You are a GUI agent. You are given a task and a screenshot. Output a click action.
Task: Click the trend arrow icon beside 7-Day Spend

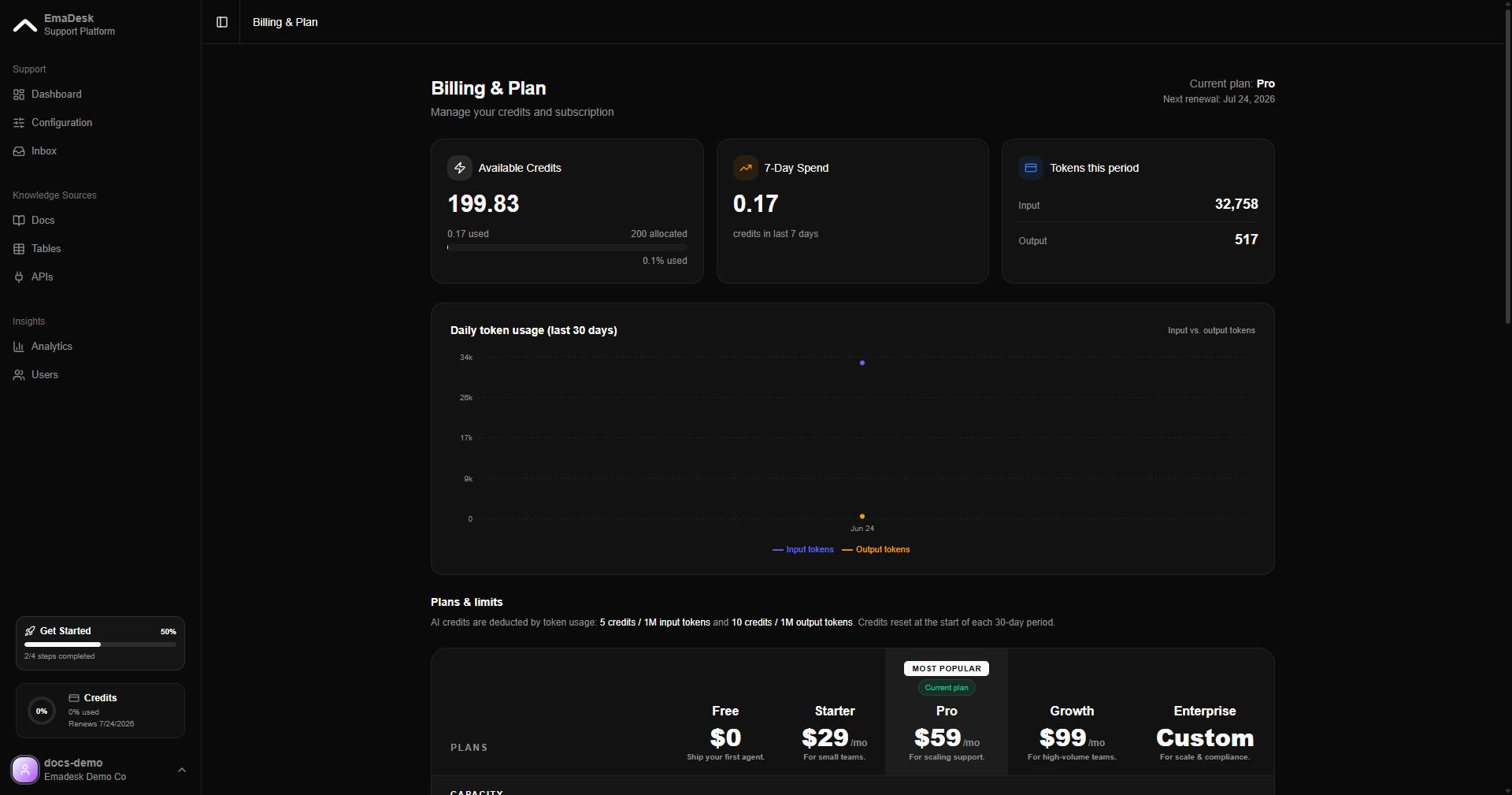pos(746,168)
